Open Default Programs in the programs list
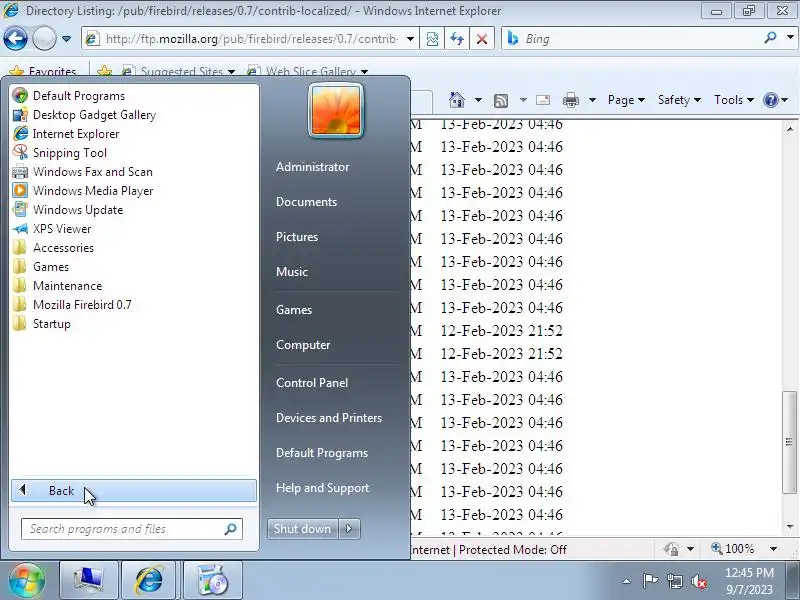Image resolution: width=800 pixels, height=600 pixels. tap(79, 96)
